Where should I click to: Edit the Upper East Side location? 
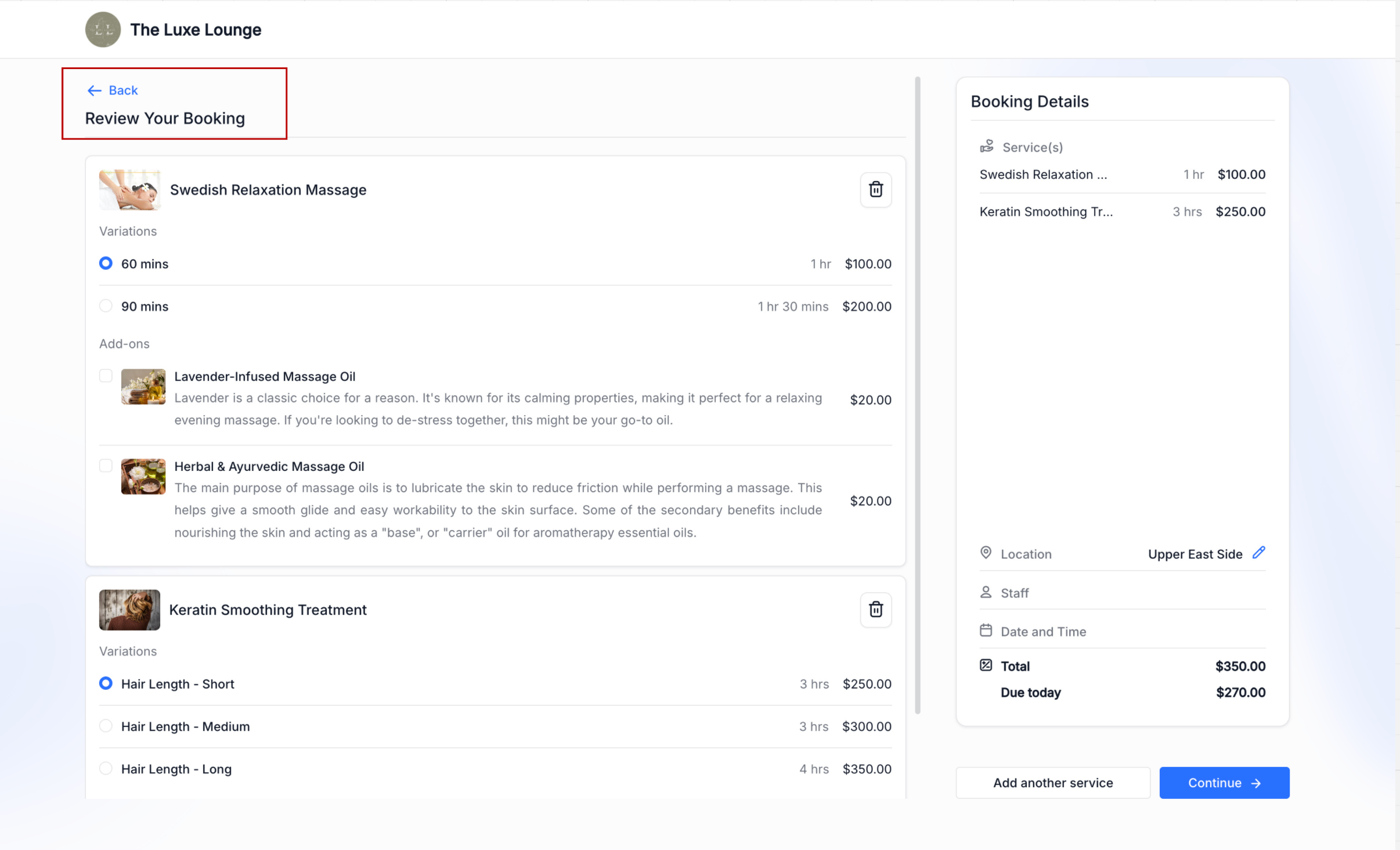tap(1258, 553)
